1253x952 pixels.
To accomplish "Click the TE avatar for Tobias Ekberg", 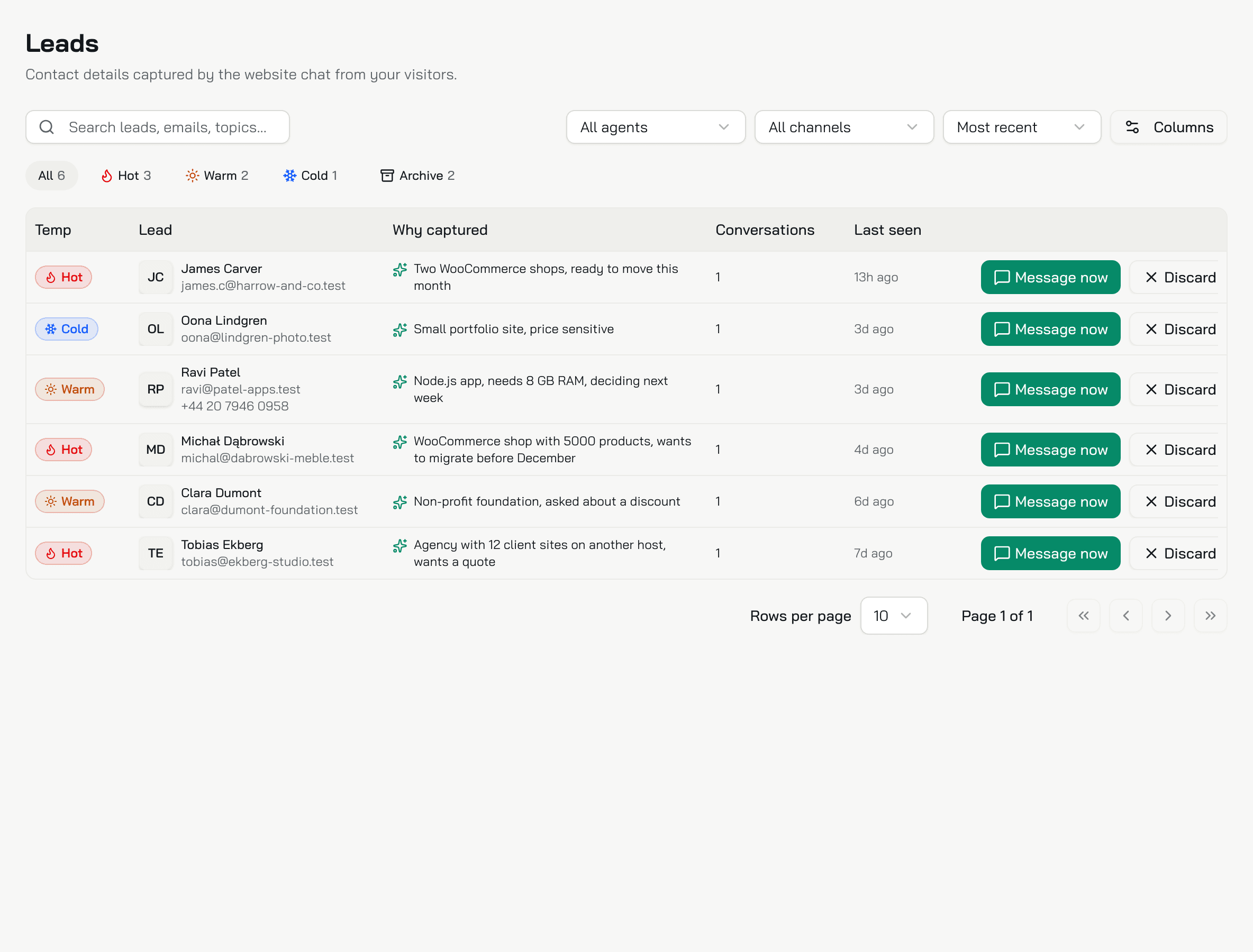I will tap(156, 553).
